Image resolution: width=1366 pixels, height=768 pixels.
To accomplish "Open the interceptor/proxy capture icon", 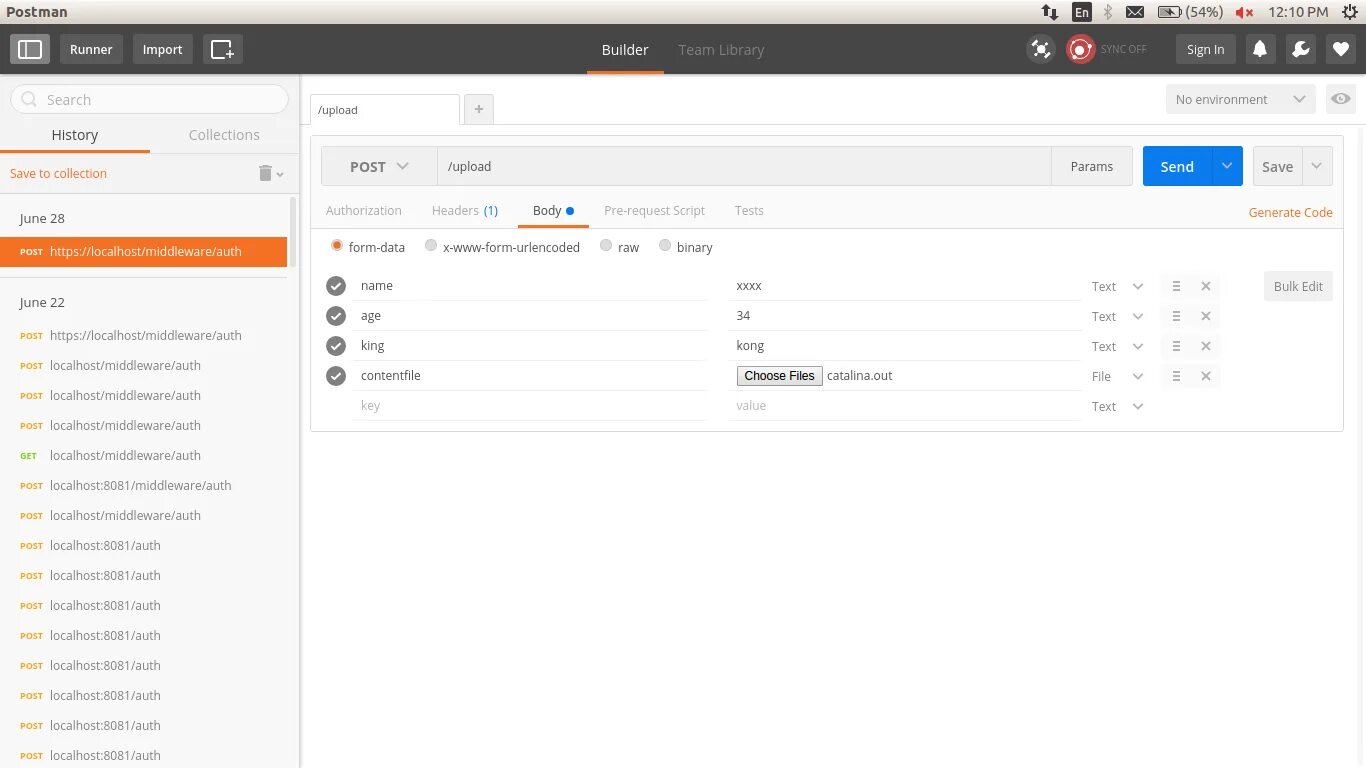I will 1041,49.
